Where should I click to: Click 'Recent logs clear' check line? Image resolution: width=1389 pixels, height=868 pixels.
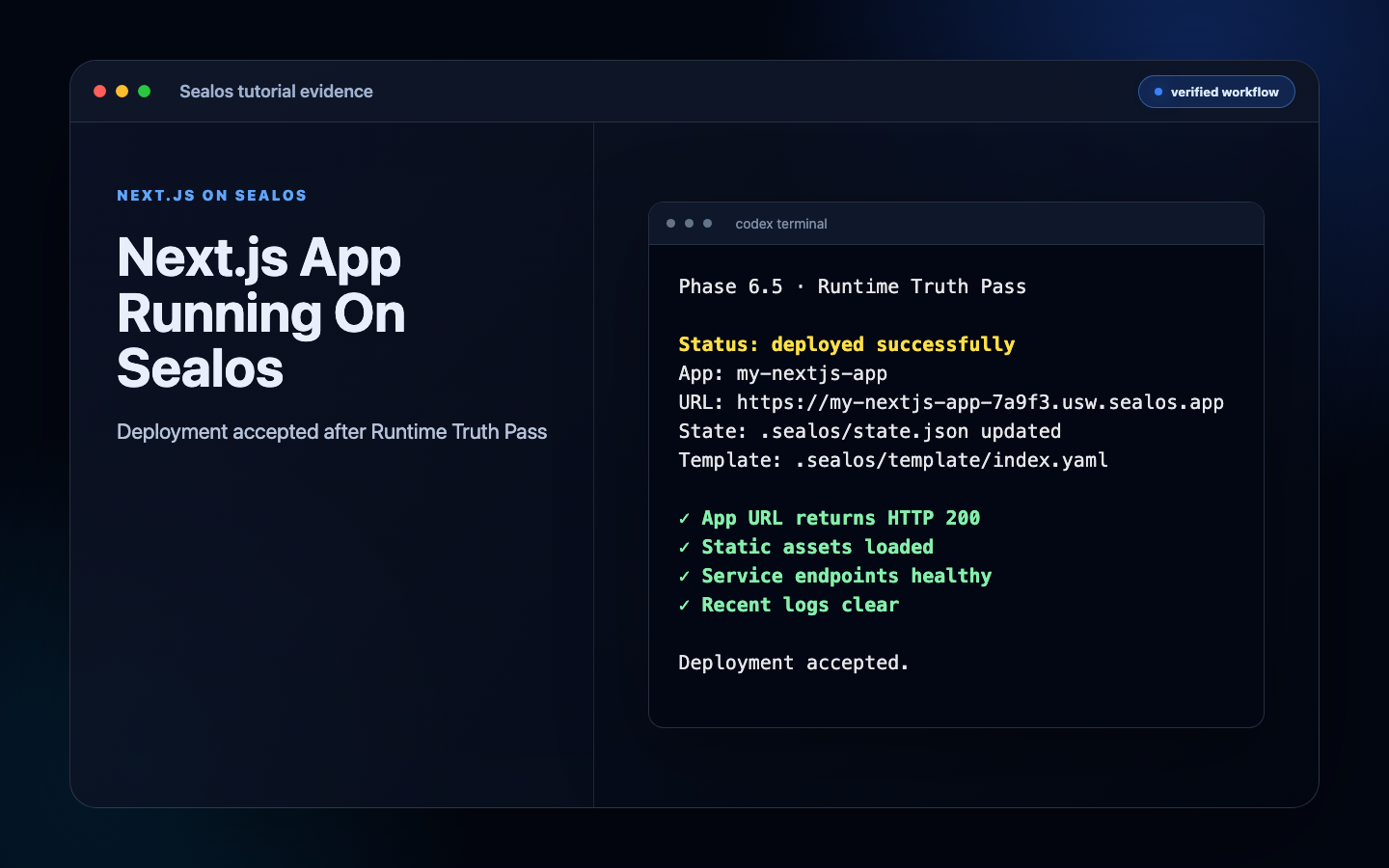pyautogui.click(x=789, y=605)
